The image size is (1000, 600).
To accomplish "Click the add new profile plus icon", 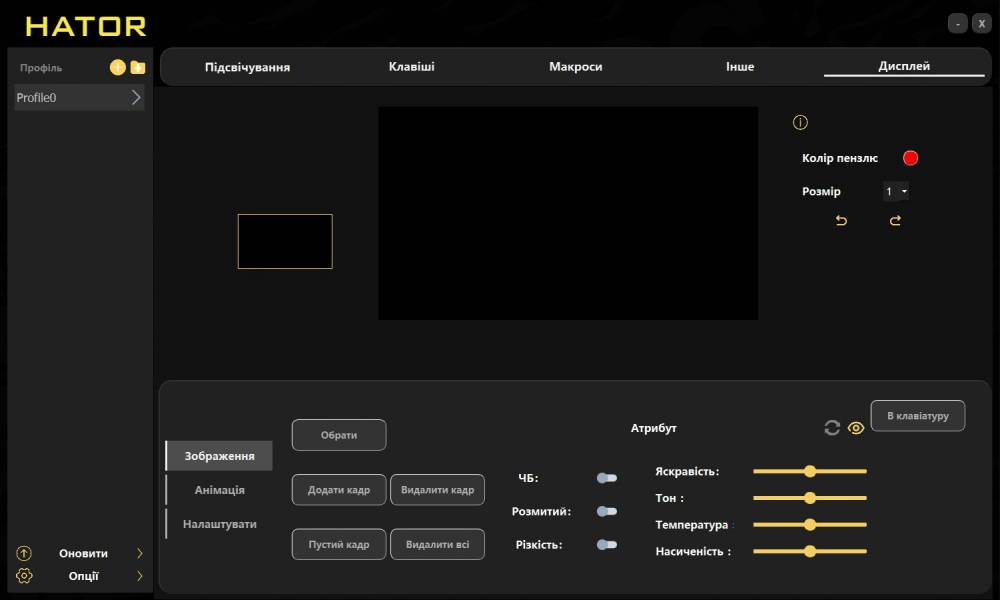I will pyautogui.click(x=117, y=68).
